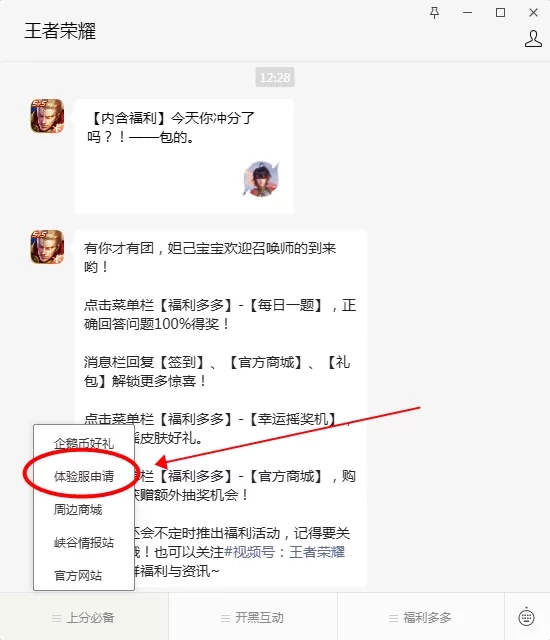Click the 12:28 timestamp label

tap(275, 77)
